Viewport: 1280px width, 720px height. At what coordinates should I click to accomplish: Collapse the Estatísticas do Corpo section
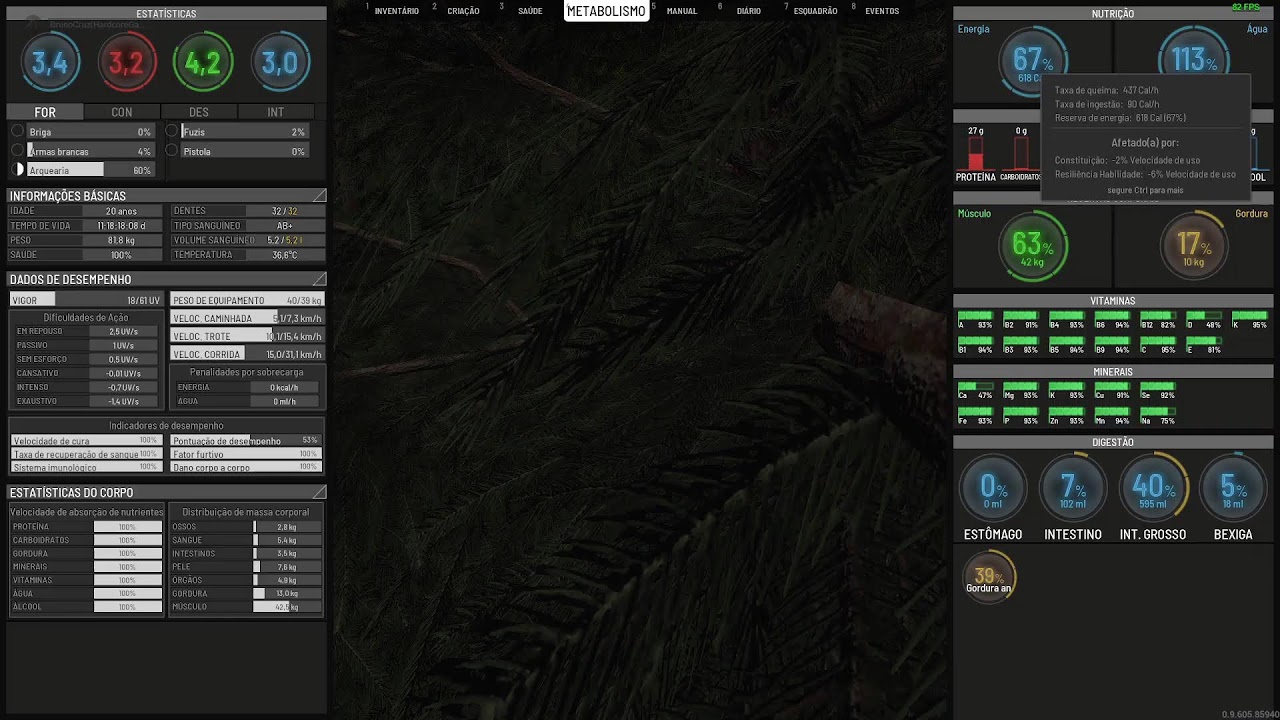tap(319, 492)
